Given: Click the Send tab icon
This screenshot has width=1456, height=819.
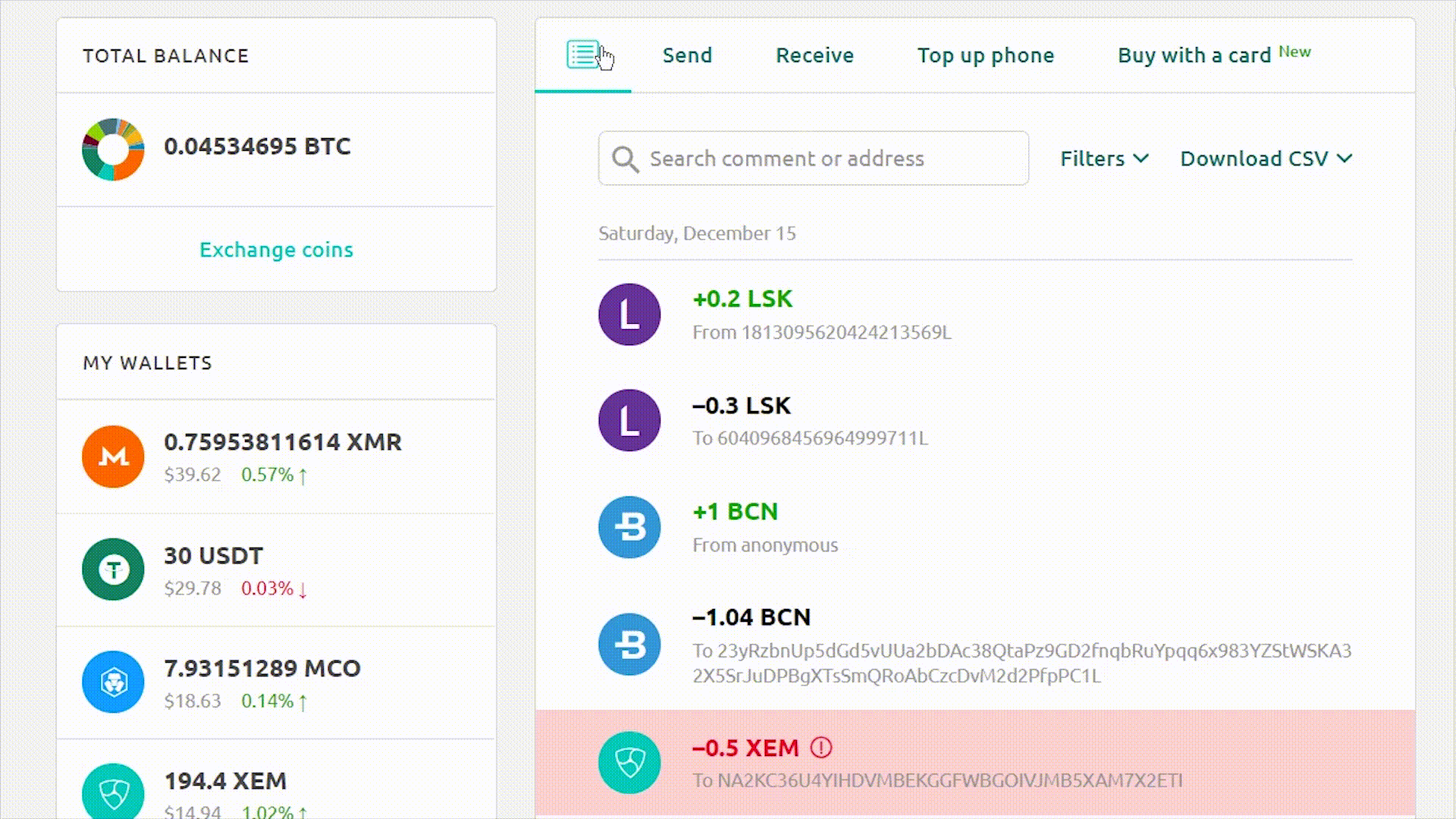Looking at the screenshot, I should click(x=688, y=54).
